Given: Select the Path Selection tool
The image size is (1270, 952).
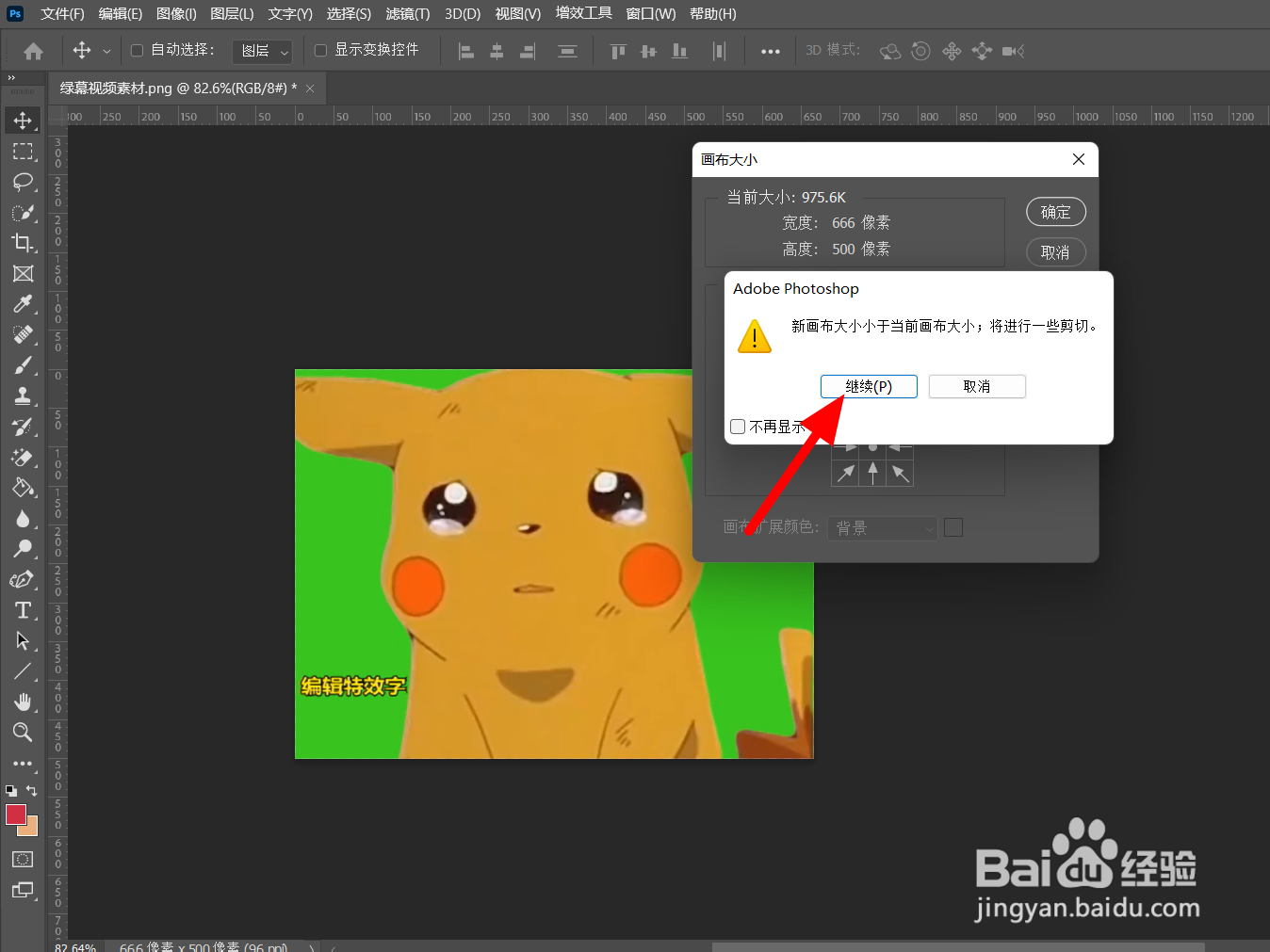Looking at the screenshot, I should [23, 641].
